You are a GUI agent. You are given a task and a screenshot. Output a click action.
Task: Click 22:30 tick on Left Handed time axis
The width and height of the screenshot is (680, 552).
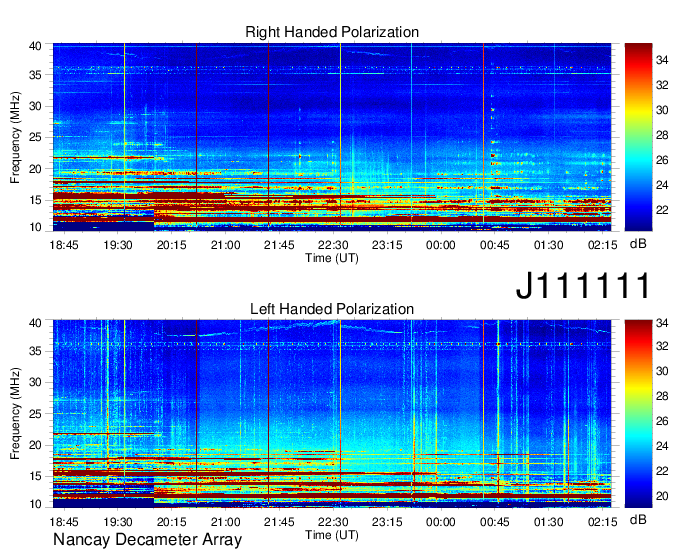point(333,522)
